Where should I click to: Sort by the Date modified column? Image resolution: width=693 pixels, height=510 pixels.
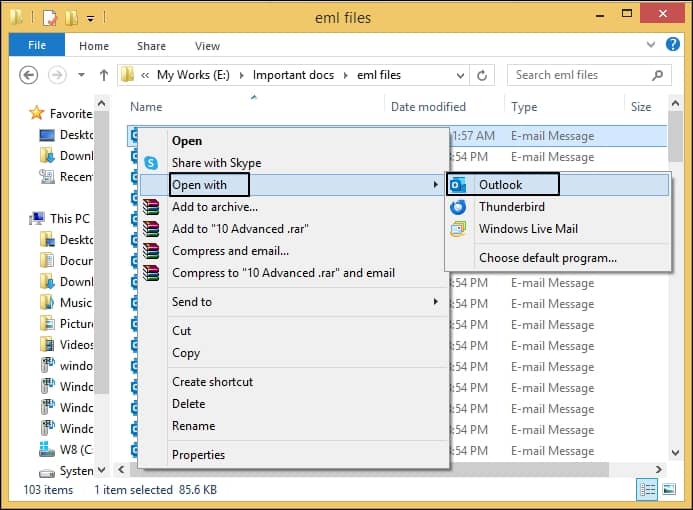428,107
